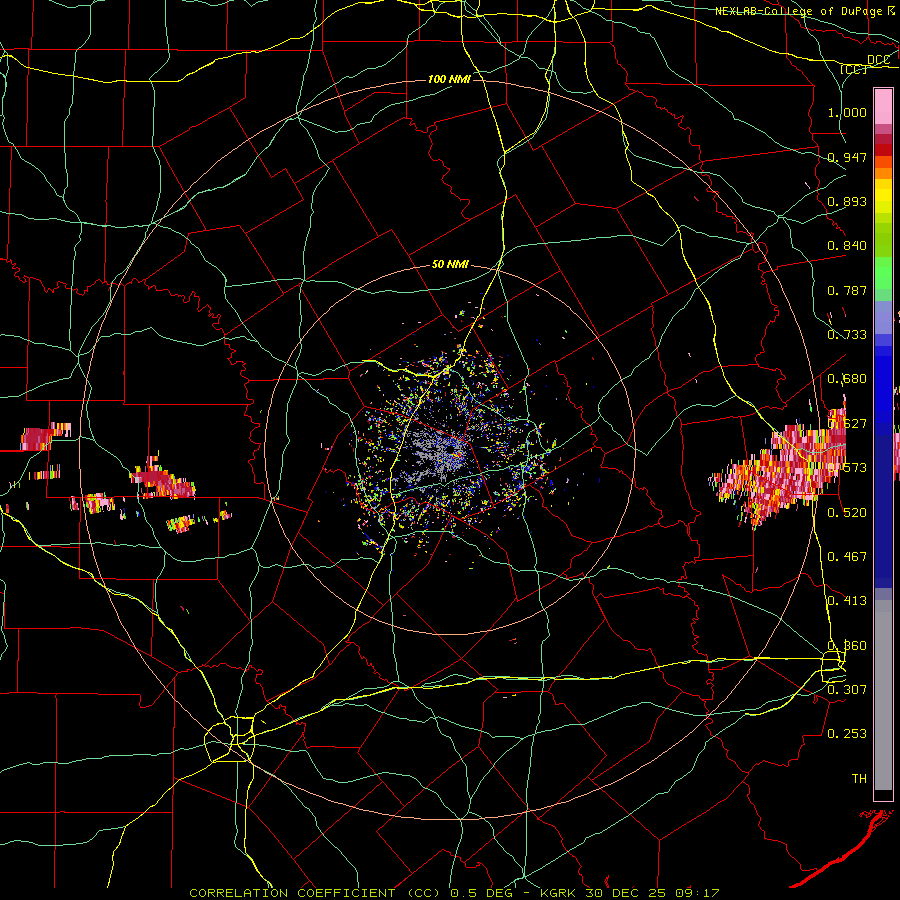Select the 0.947 colorbar value

coord(847,157)
